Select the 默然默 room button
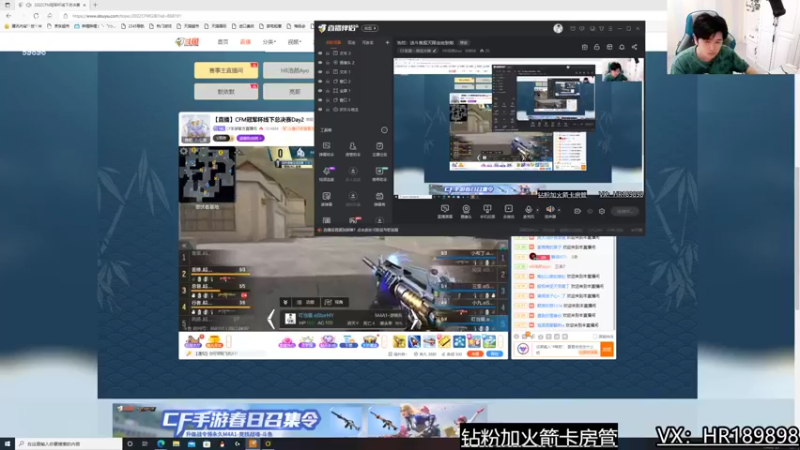 [226, 91]
